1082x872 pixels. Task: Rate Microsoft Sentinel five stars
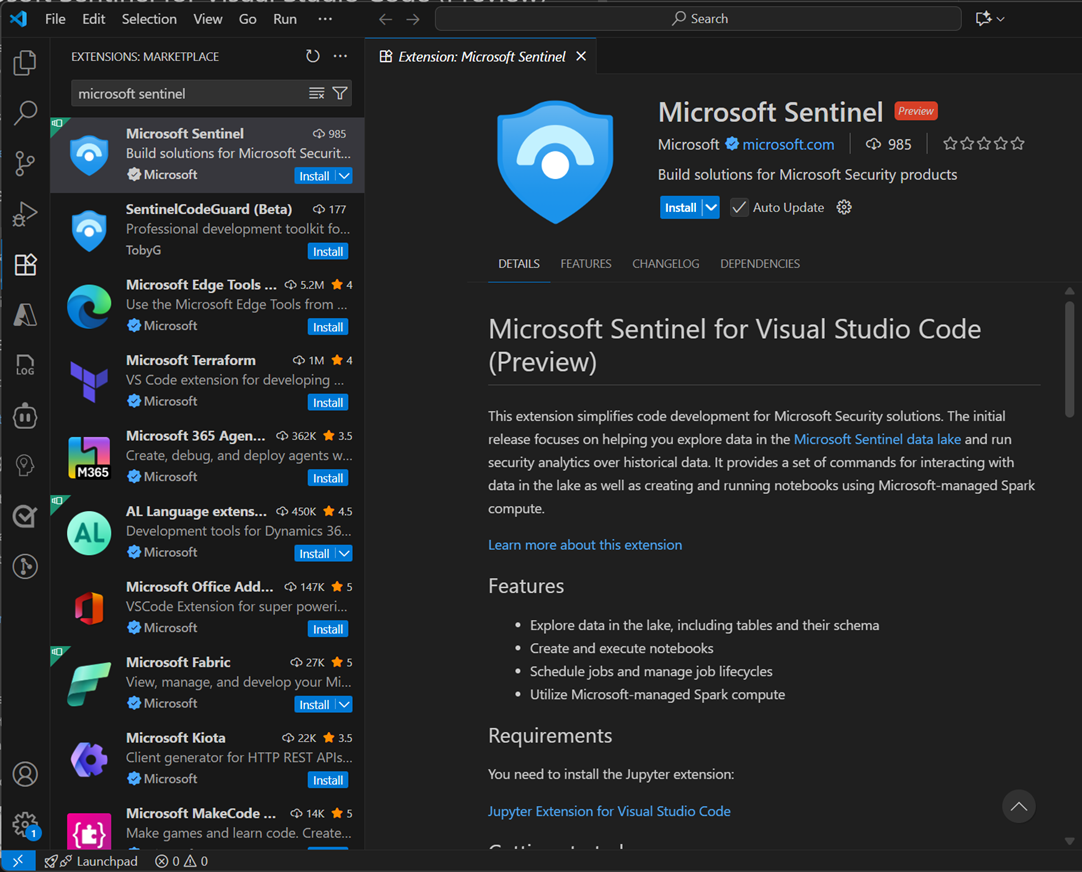pyautogui.click(x=1016, y=143)
